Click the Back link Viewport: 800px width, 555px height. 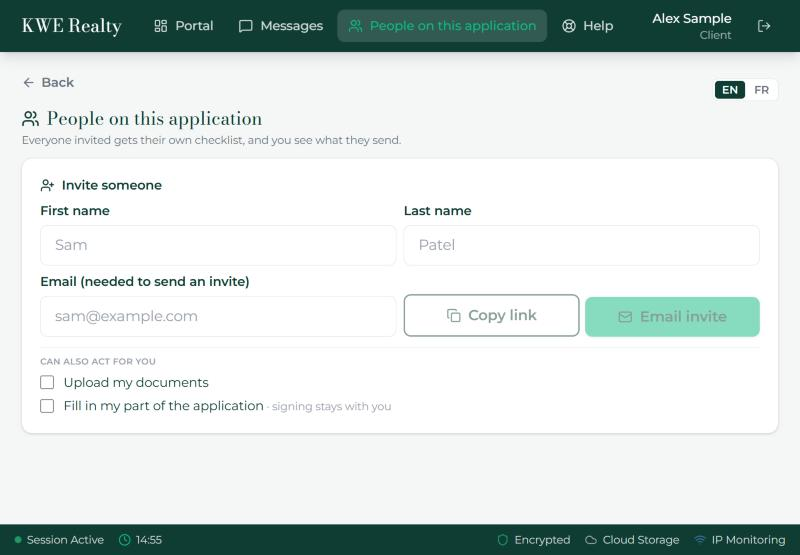click(x=49, y=83)
